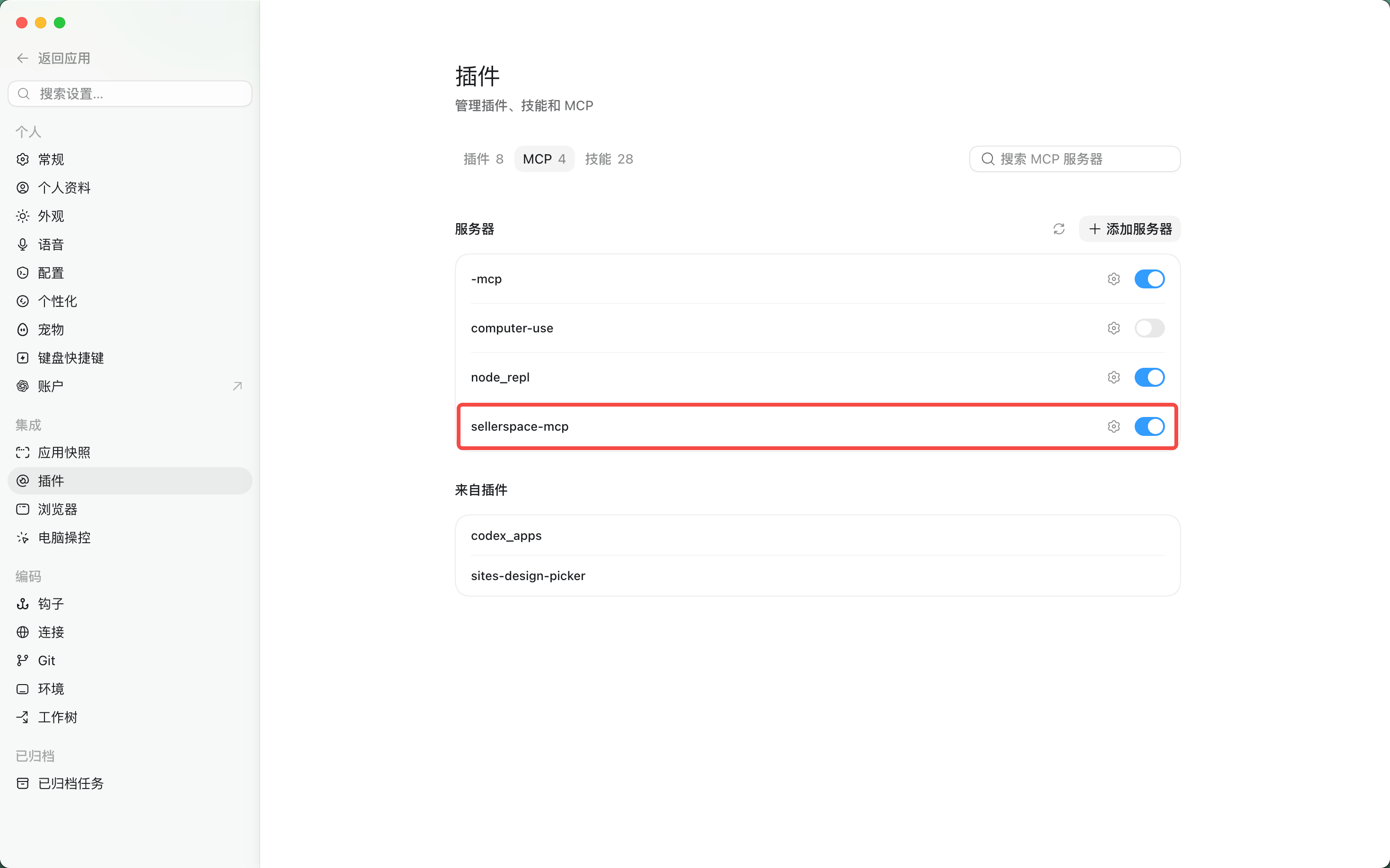
Task: Focus the 搜索 MCP 服务器 search field
Action: click(1074, 159)
